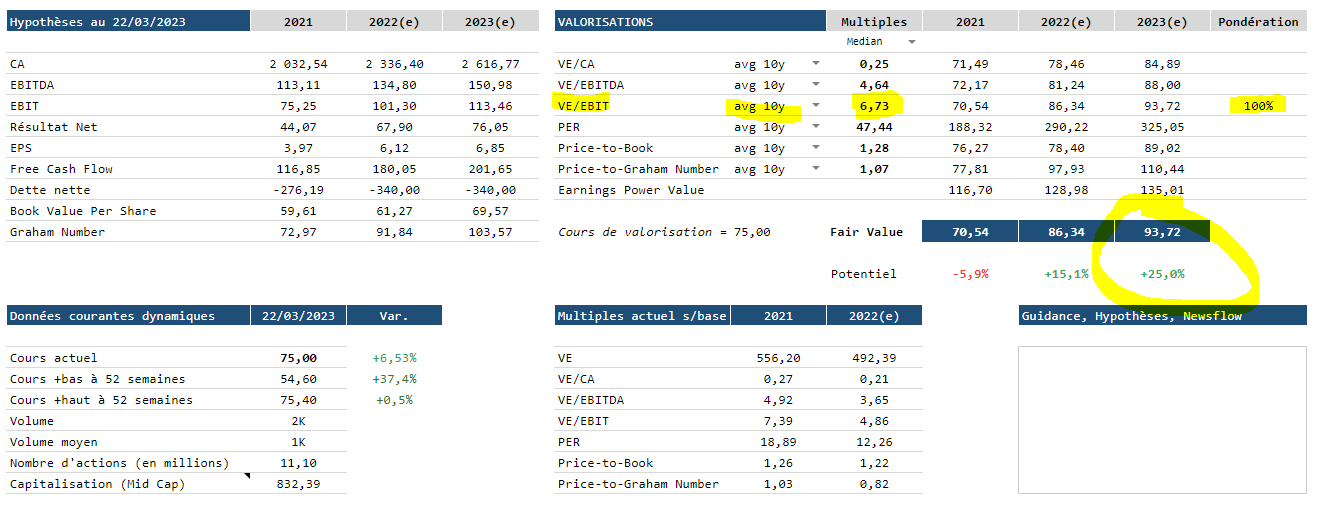Select the VALORISATIONS header cell

(x=690, y=21)
